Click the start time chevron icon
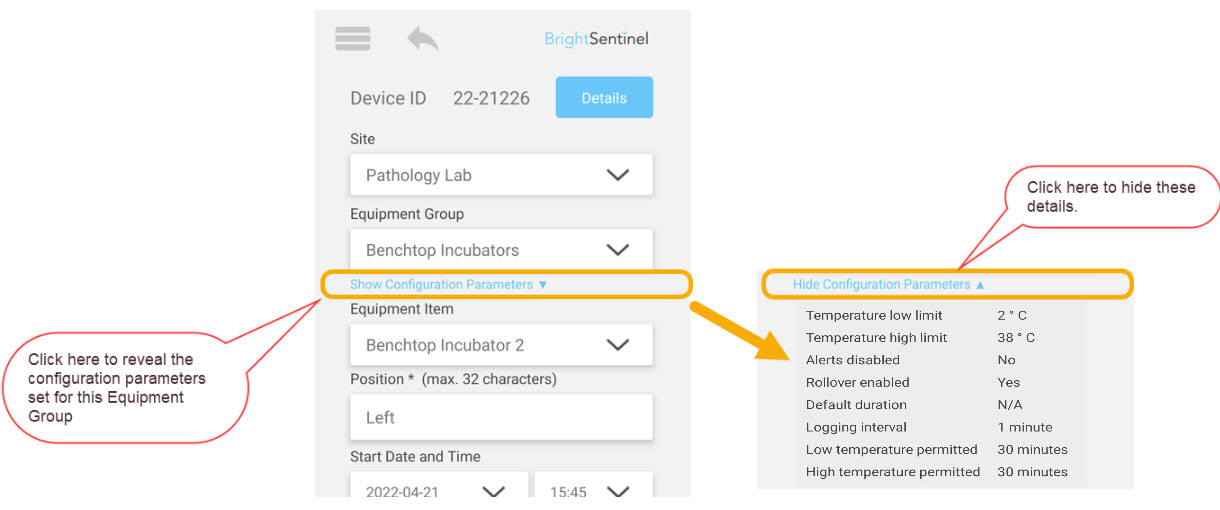1220x510 pixels. click(618, 491)
